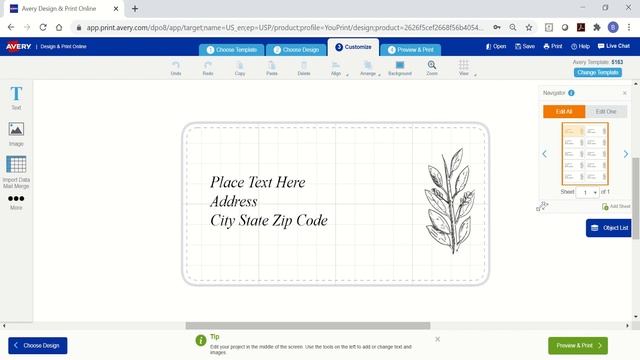This screenshot has height=360, width=640.
Task: Click the Paste toolbar icon
Action: pos(272,68)
